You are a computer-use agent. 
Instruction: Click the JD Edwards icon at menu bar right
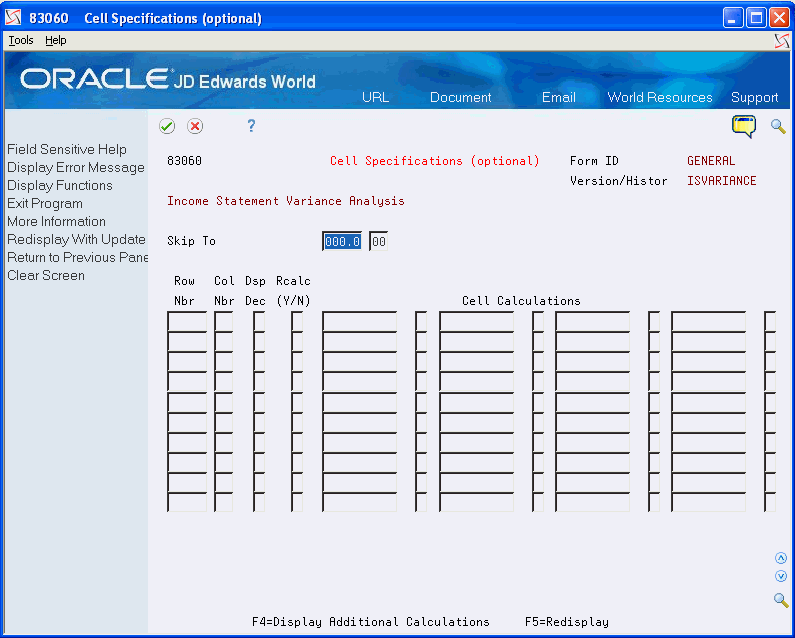tap(782, 41)
